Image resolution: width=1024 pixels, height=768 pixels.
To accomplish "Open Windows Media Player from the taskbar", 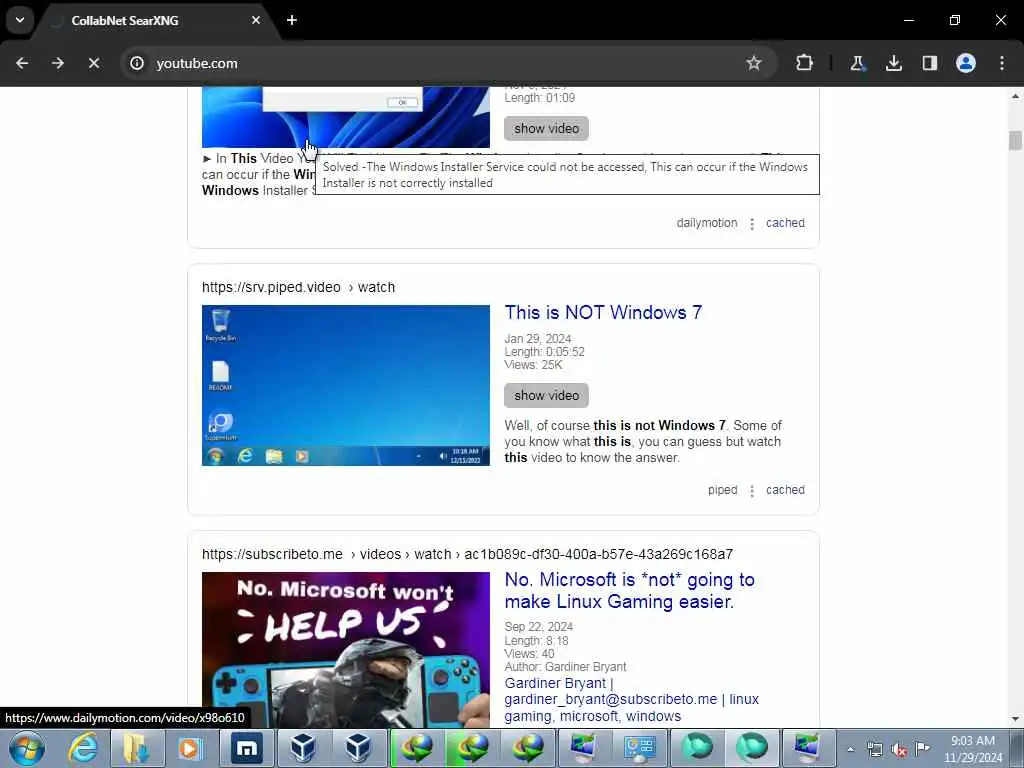I will coord(190,748).
